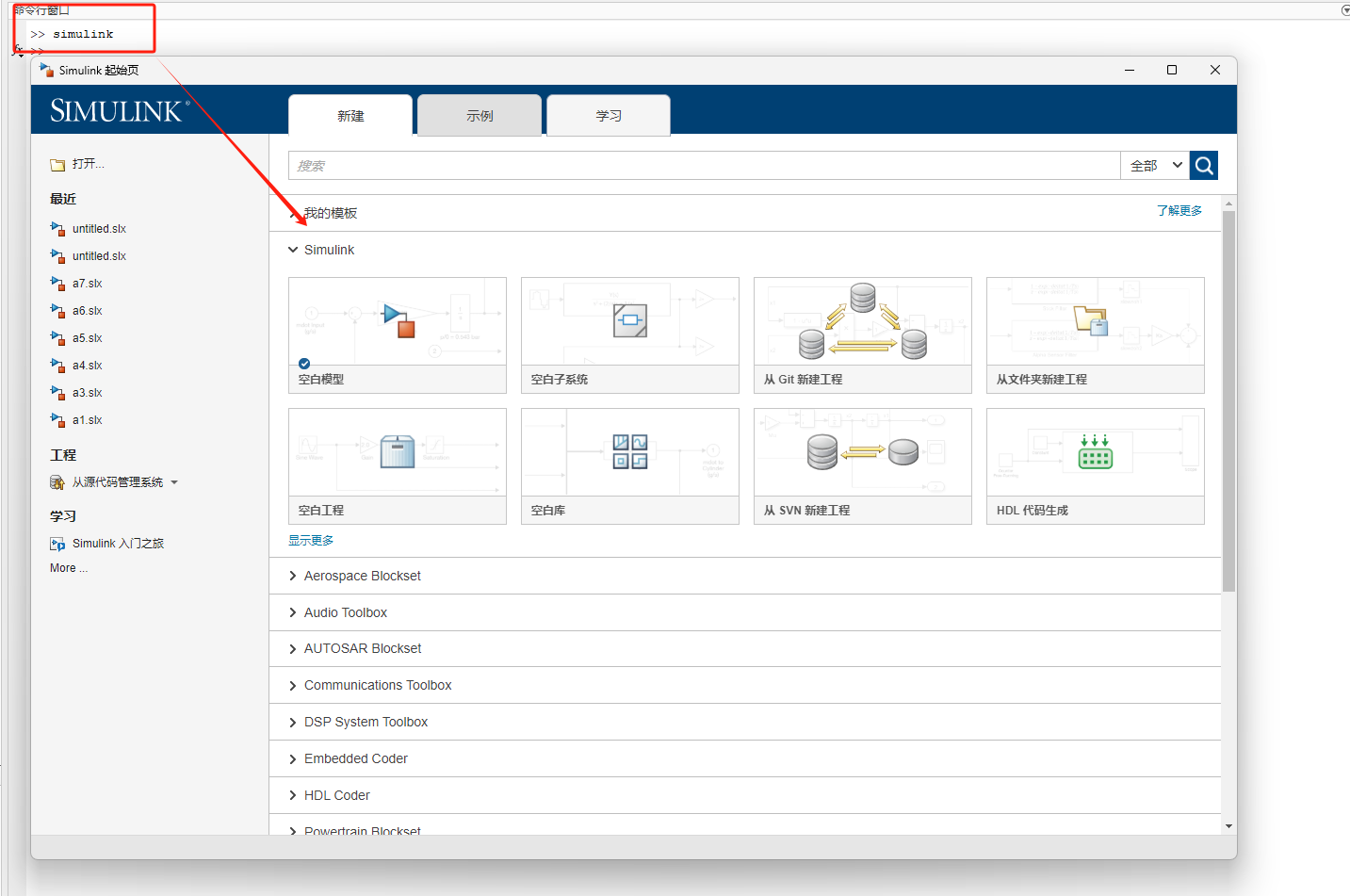This screenshot has height=896, width=1350.
Task: Click the model icon of a6.slx
Action: [57, 311]
